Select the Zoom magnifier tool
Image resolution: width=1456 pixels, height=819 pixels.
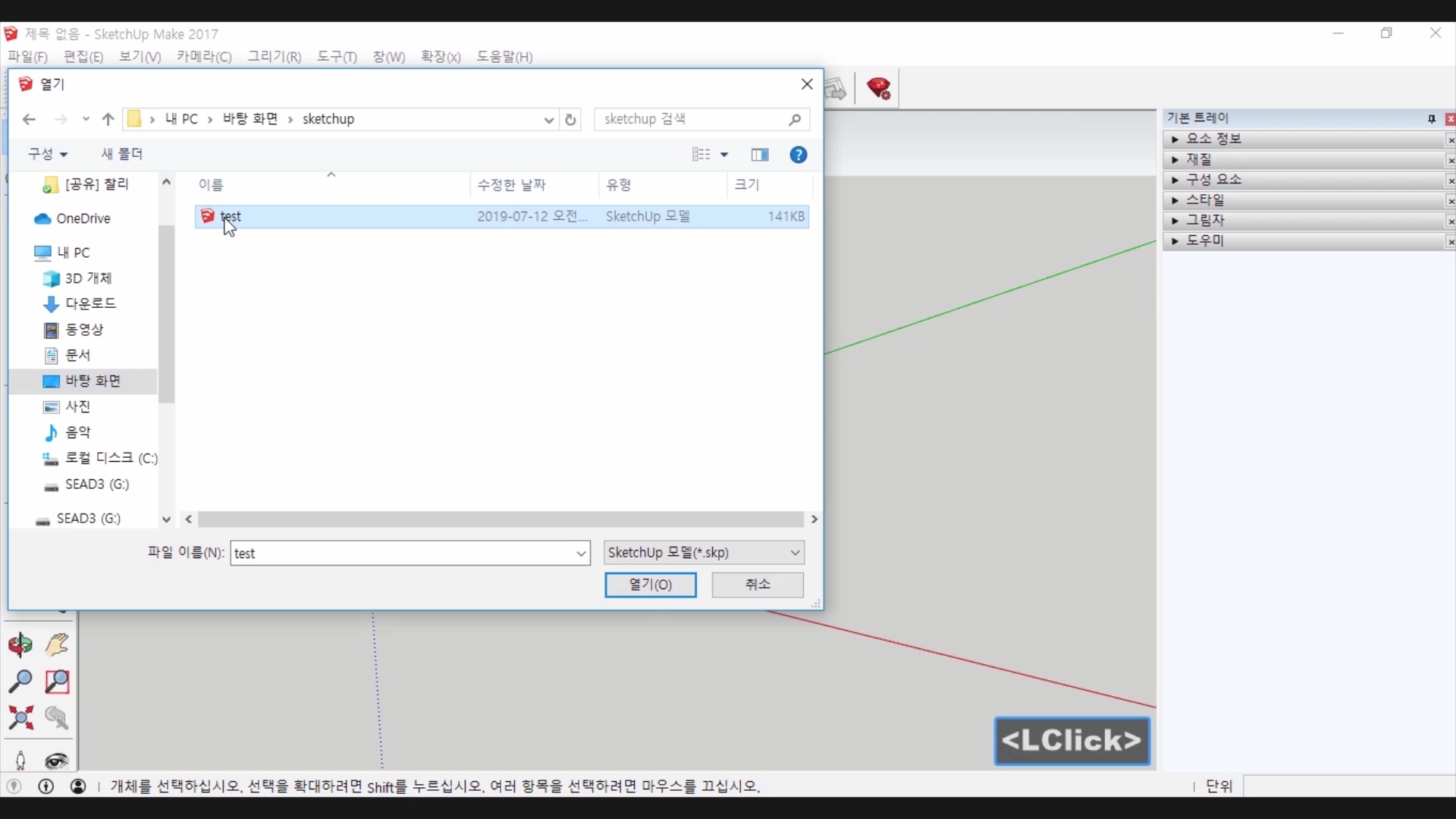(x=20, y=681)
